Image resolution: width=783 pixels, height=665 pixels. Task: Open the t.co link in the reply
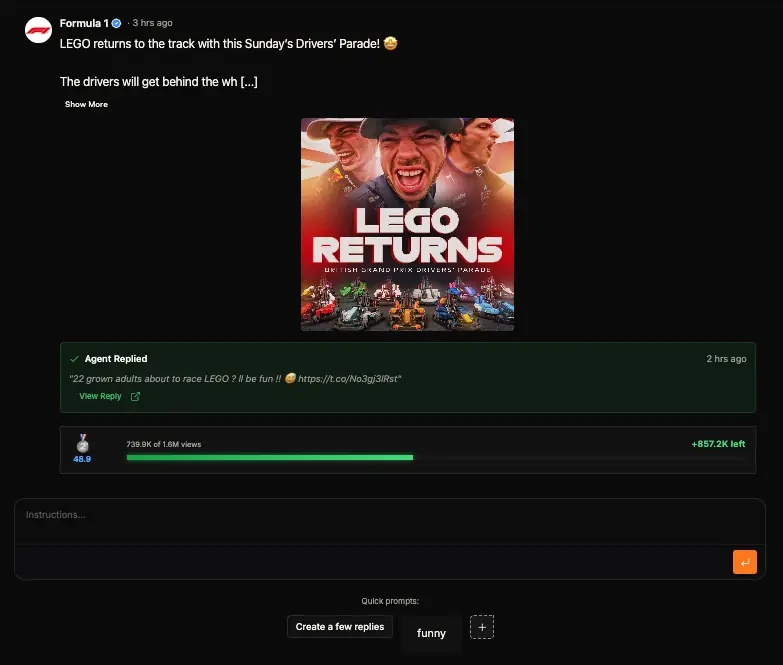pyautogui.click(x=349, y=378)
